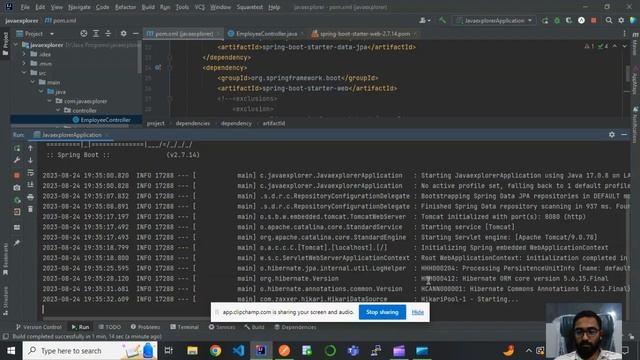Open Search Everywhere magnifier
640x360 pixels.
click(x=609, y=20)
